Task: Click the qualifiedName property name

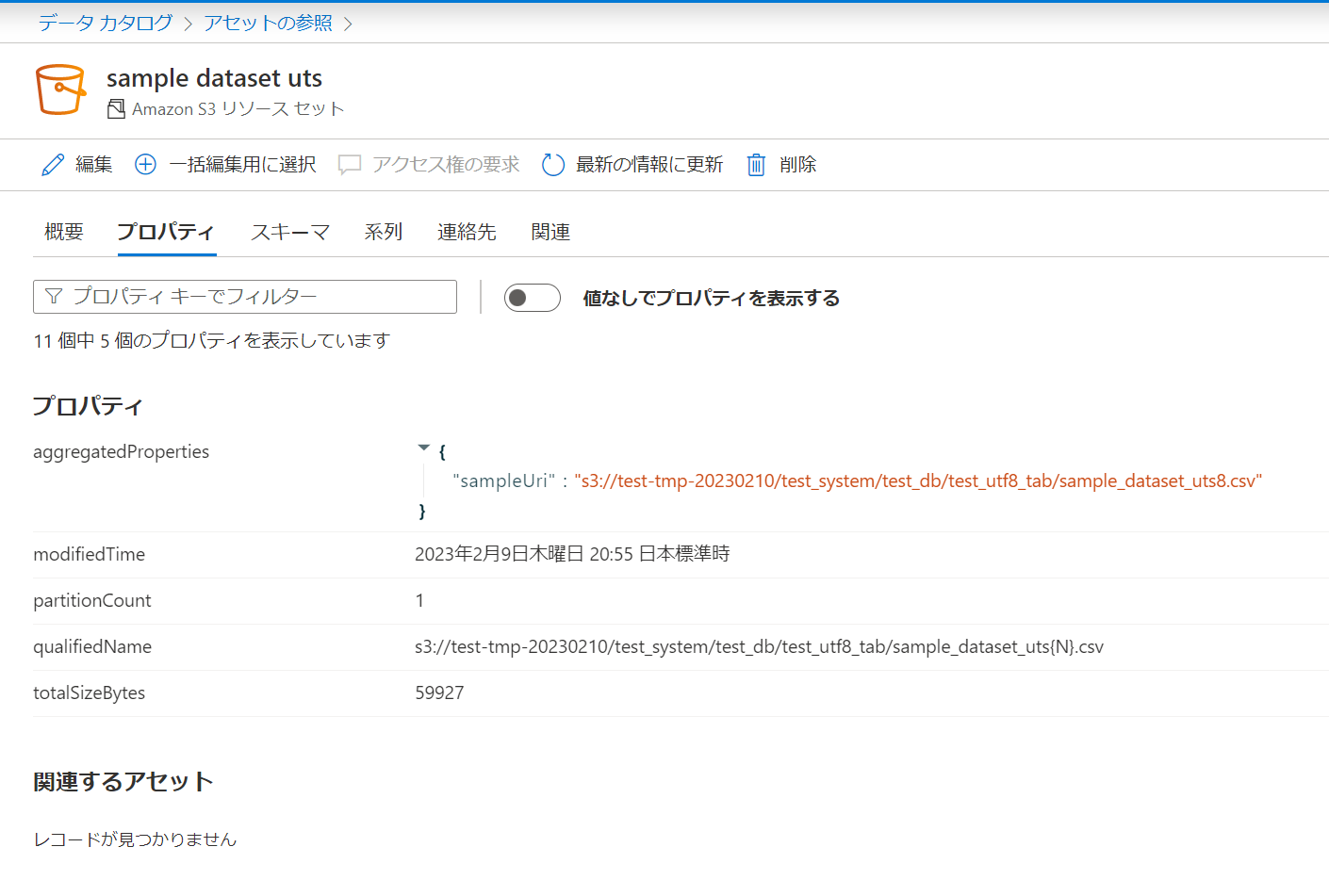Action: pyautogui.click(x=92, y=646)
